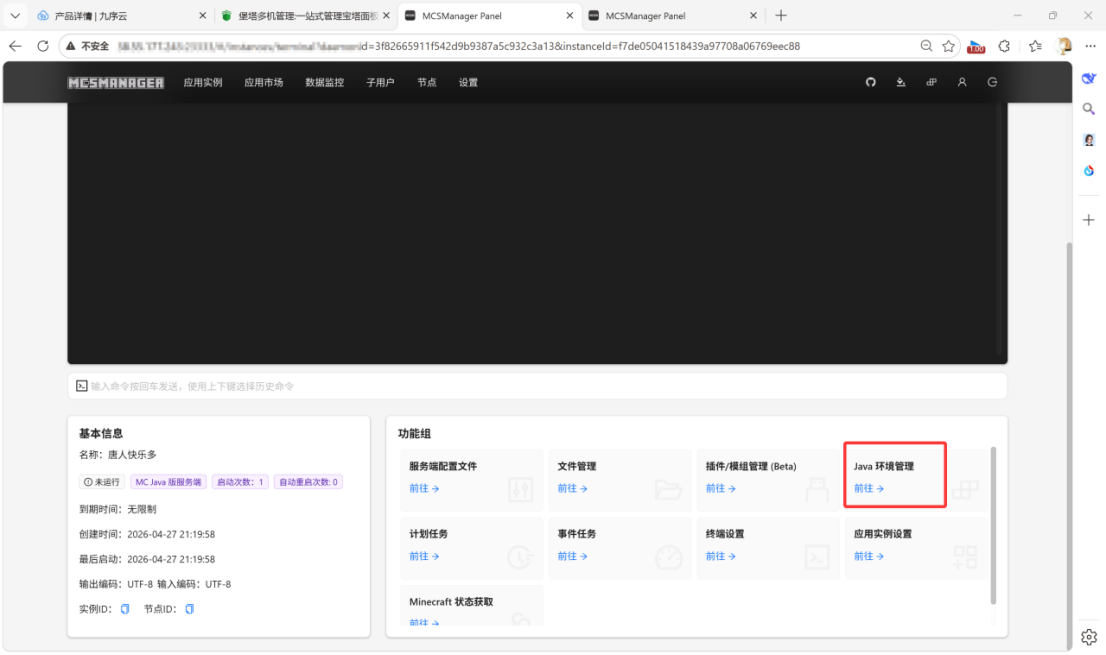Open the tab list dropdown arrow
The width and height of the screenshot is (1106, 655).
click(x=15, y=16)
